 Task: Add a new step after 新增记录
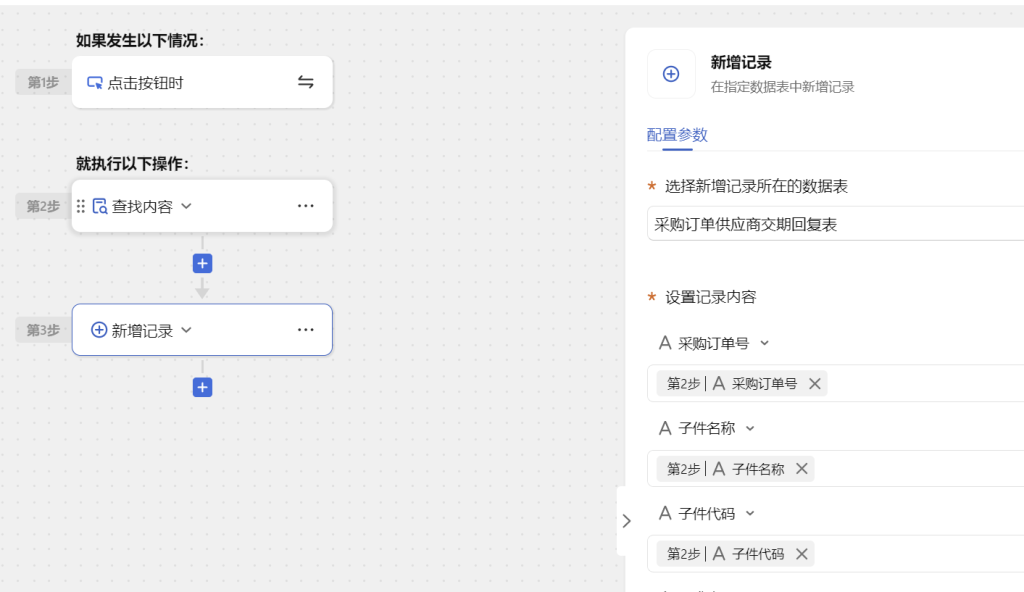click(x=202, y=387)
